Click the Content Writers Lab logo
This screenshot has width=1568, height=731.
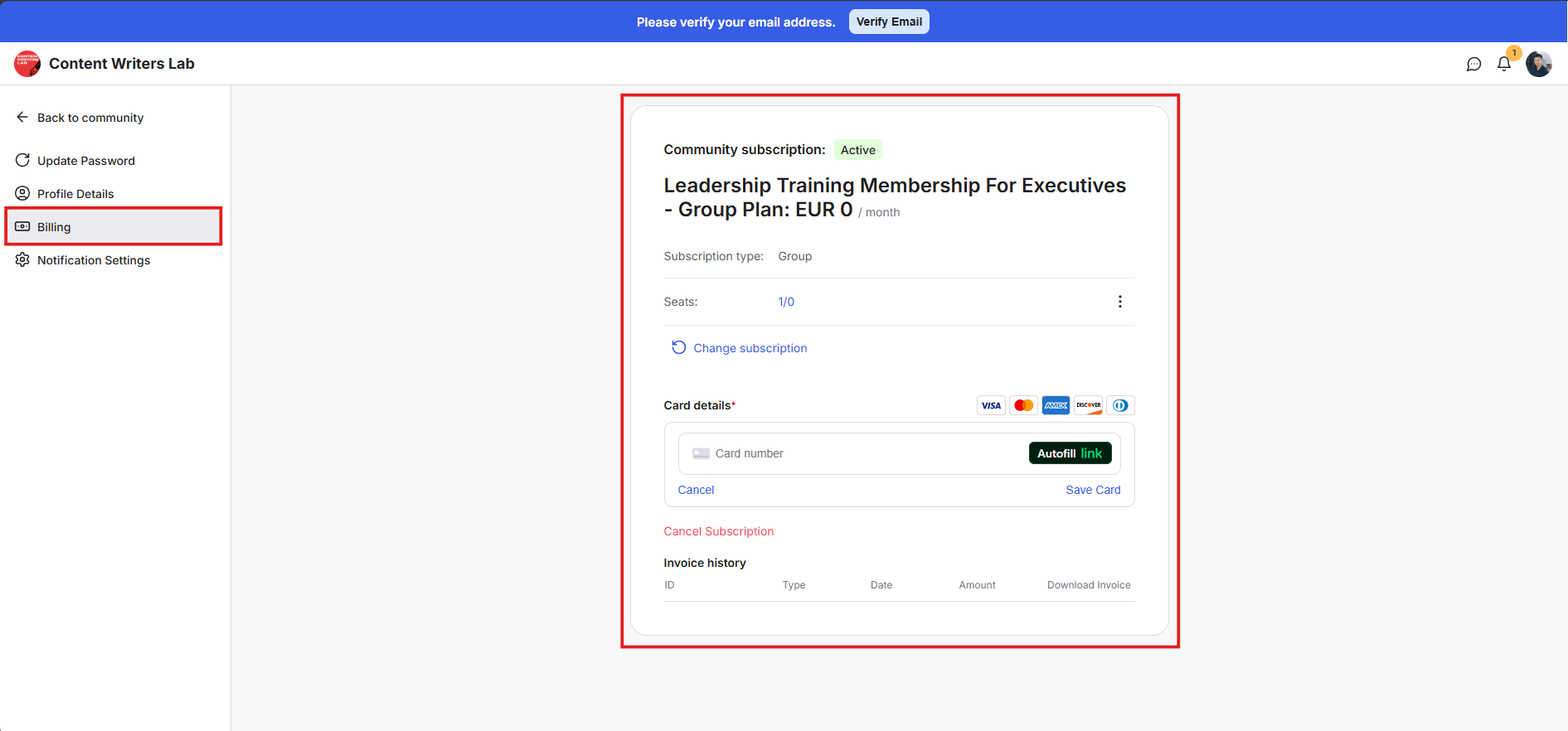click(x=27, y=64)
